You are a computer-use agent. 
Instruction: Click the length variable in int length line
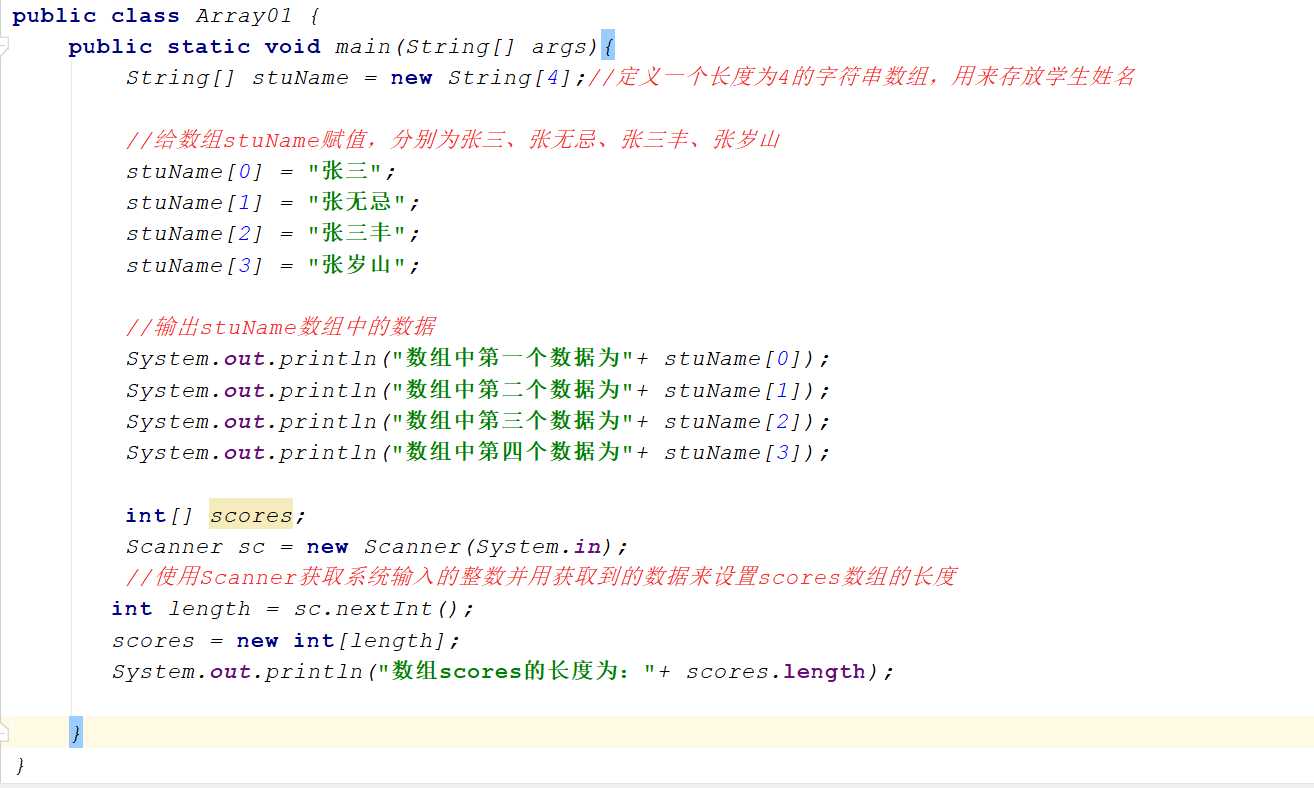pyautogui.click(x=209, y=609)
